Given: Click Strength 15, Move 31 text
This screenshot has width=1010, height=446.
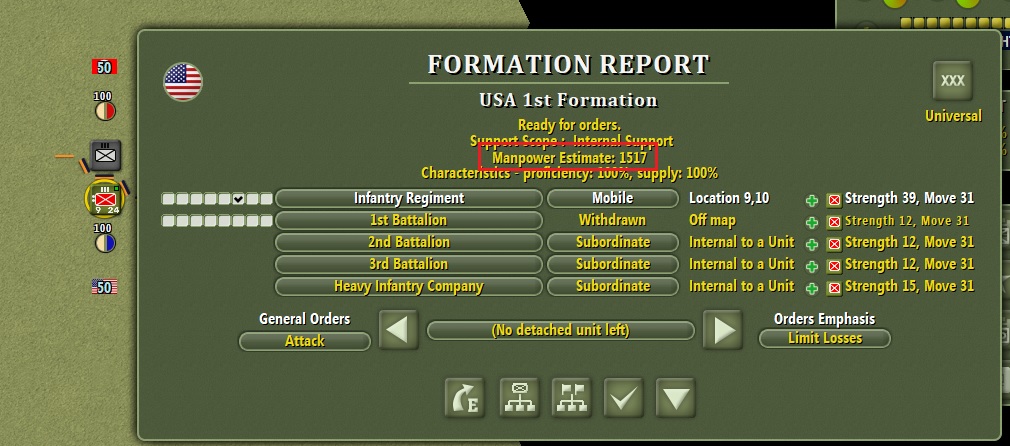Looking at the screenshot, I should pyautogui.click(x=909, y=286).
